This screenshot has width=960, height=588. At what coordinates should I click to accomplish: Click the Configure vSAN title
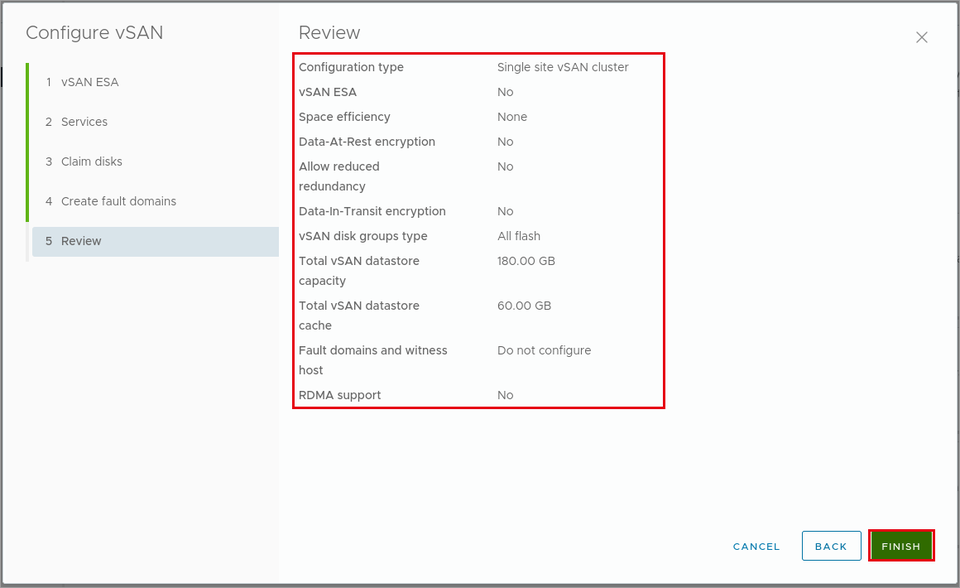click(x=94, y=32)
